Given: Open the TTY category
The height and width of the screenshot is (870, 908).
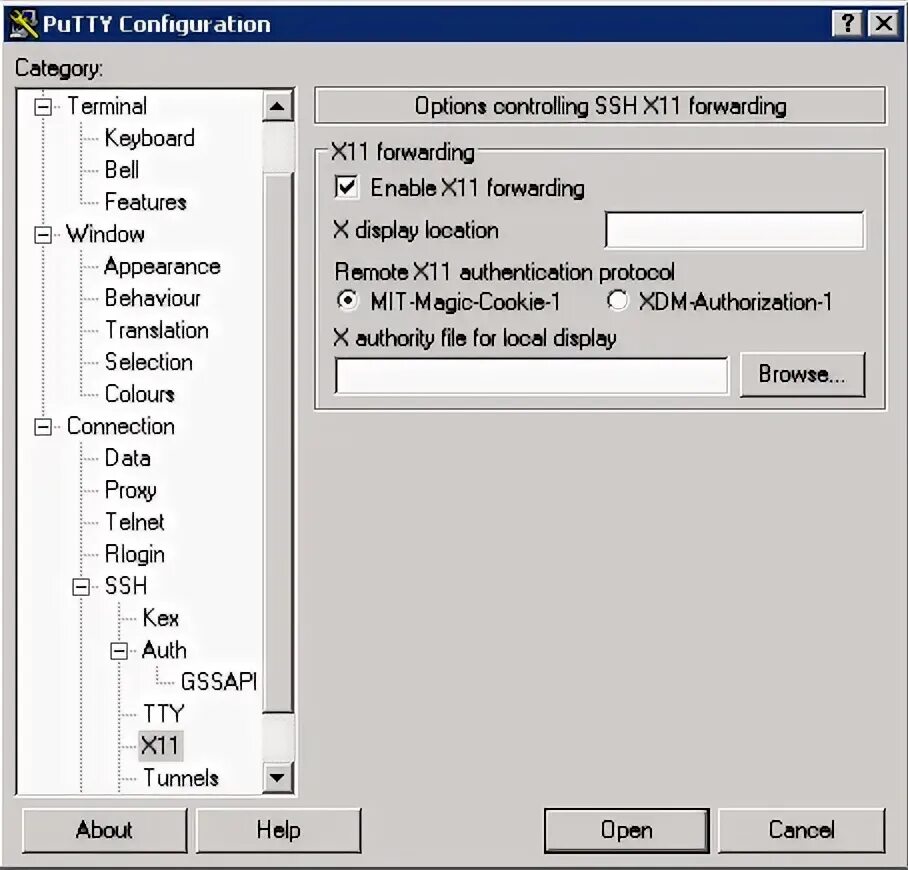Looking at the screenshot, I should [x=163, y=714].
